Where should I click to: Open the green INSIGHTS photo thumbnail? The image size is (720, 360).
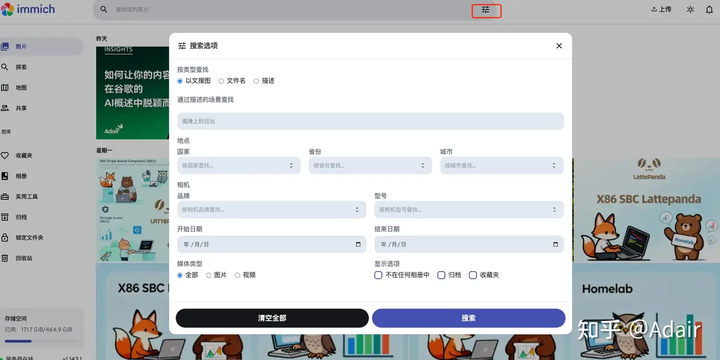[132, 92]
